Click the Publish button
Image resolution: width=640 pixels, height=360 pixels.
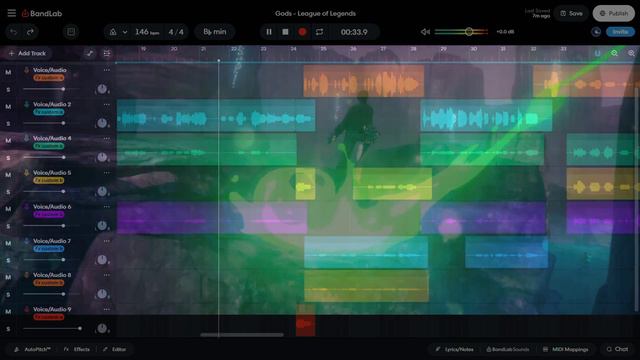613,13
